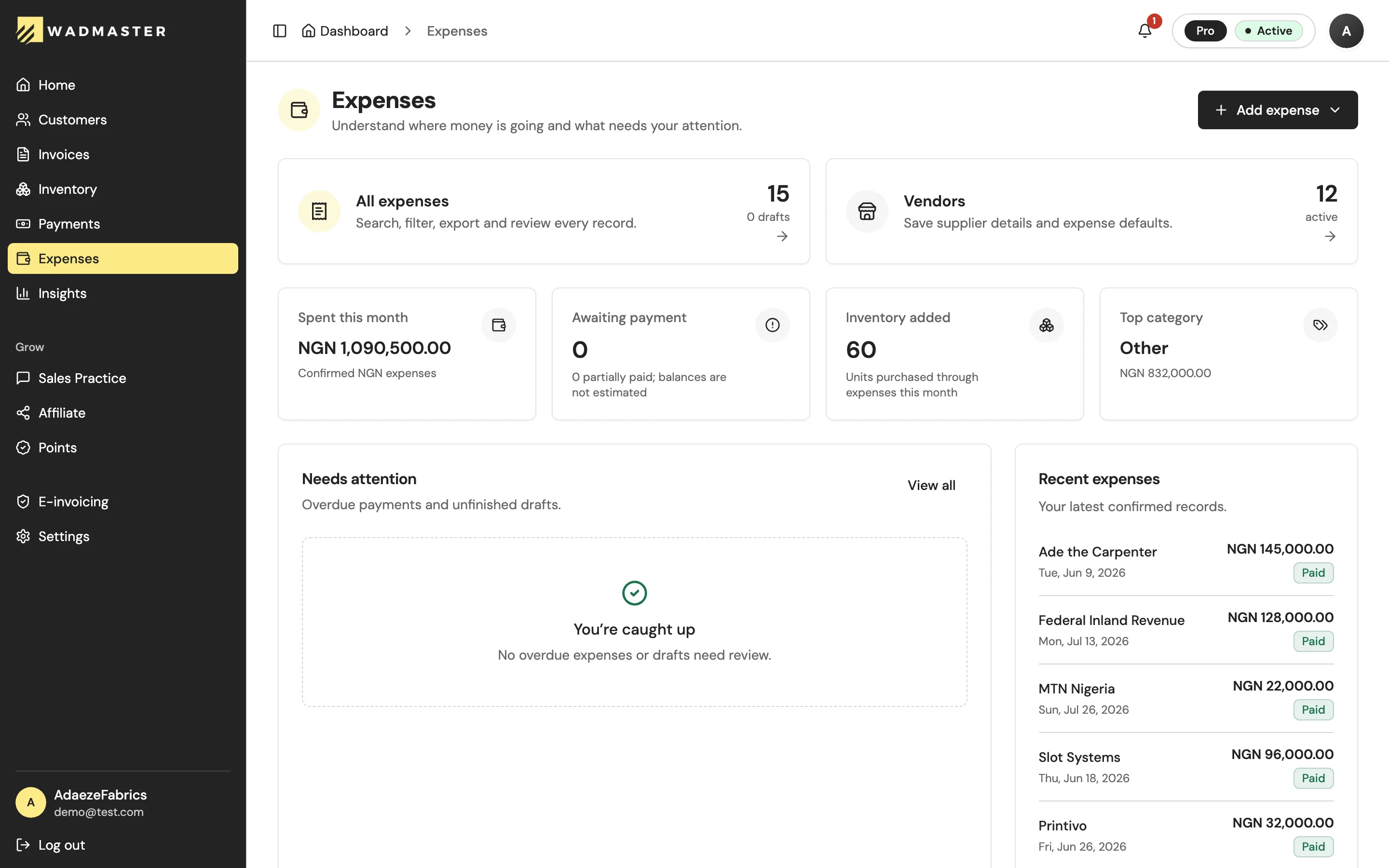The image size is (1389, 868).
Task: Toggle the sidebar panel icon
Action: point(280,31)
